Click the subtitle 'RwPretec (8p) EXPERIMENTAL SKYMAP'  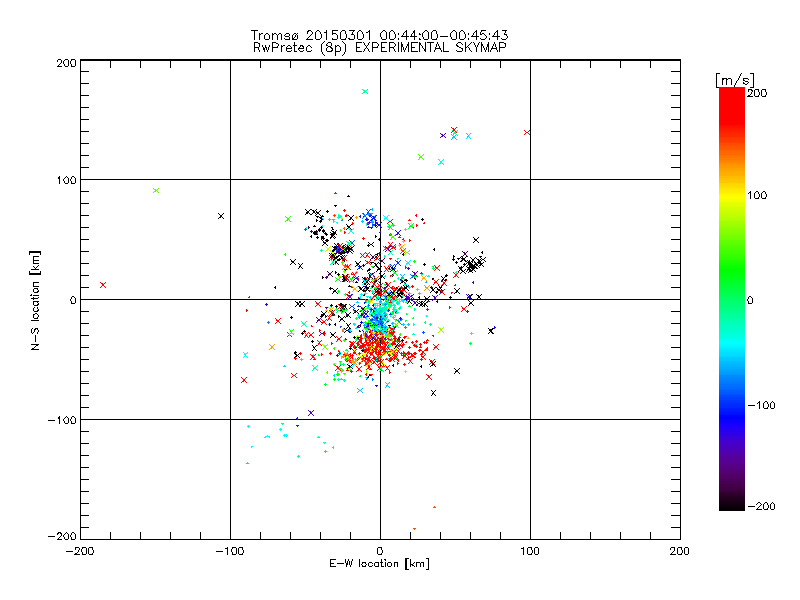[x=380, y=47]
